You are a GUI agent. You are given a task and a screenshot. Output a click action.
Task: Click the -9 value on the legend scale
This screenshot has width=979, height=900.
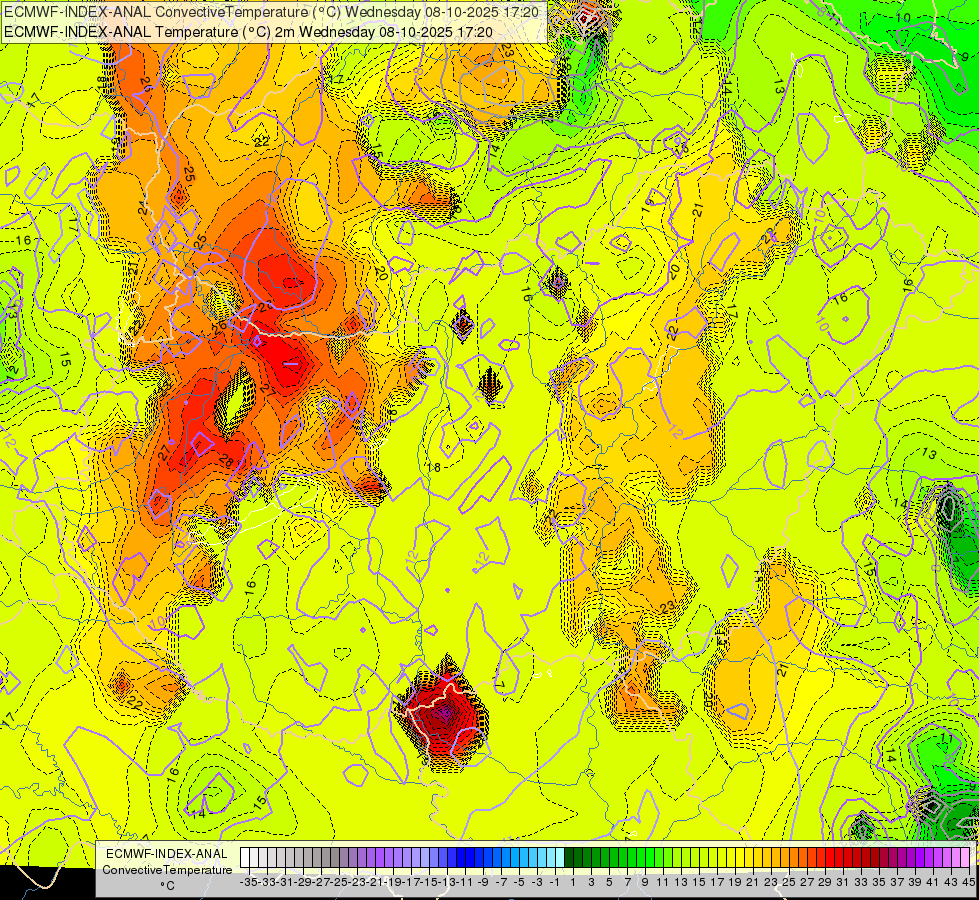483,882
